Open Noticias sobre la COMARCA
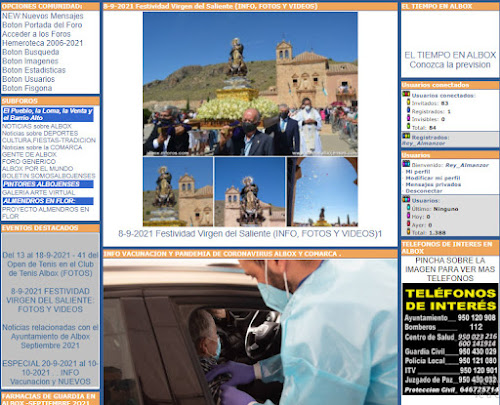 [x=42, y=147]
